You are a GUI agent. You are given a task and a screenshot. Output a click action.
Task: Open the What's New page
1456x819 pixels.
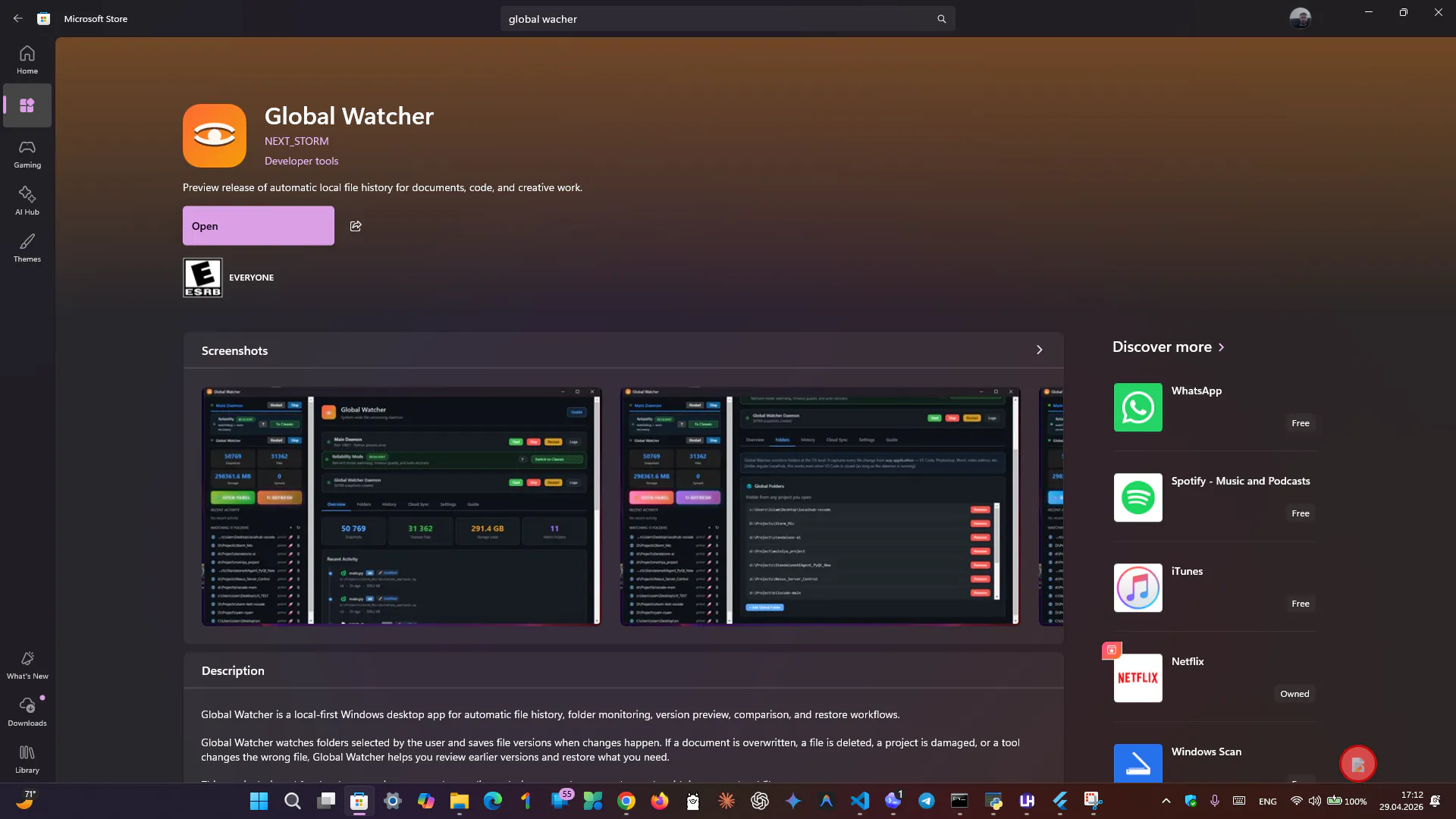pos(27,665)
